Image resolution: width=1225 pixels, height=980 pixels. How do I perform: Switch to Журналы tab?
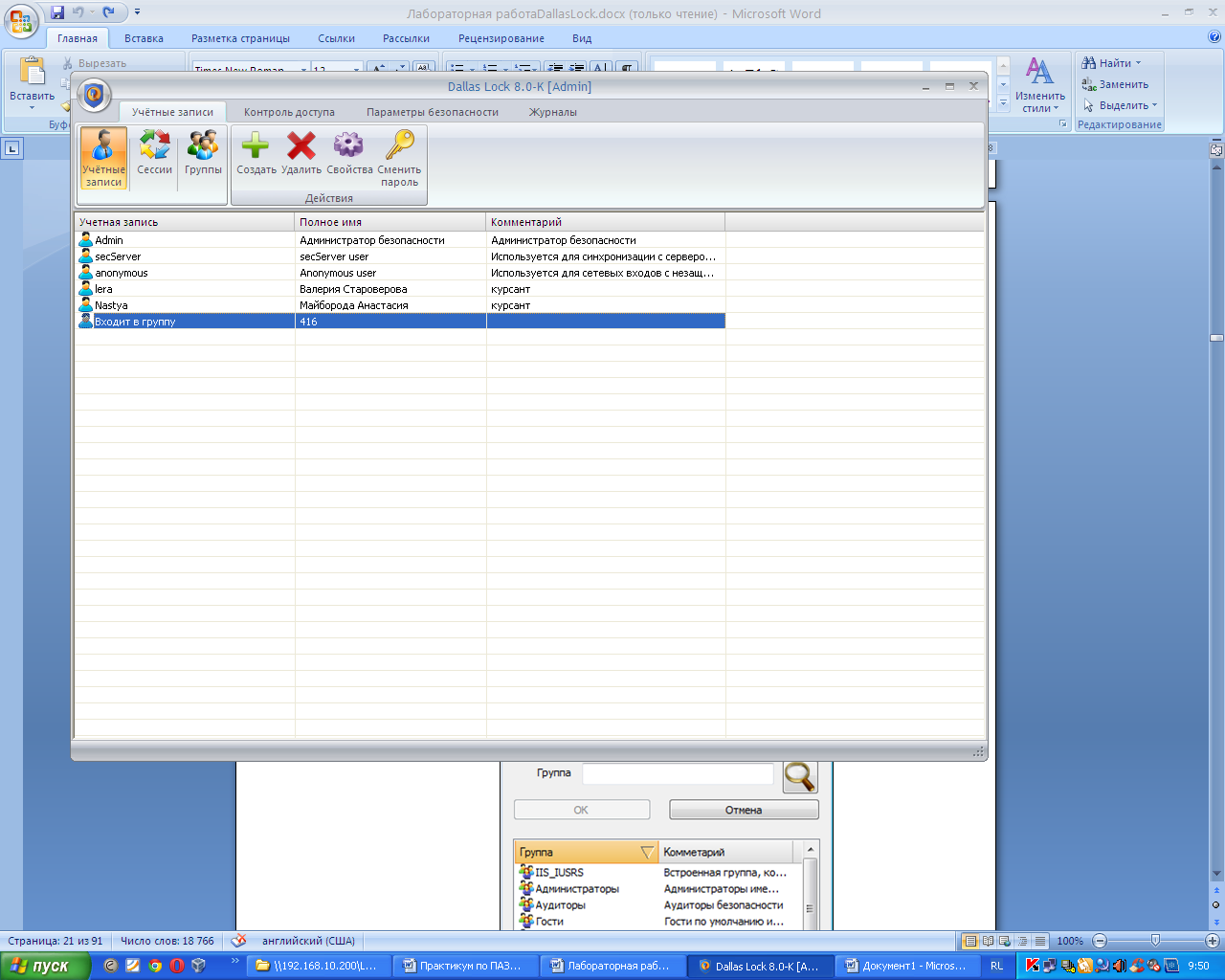click(x=553, y=112)
